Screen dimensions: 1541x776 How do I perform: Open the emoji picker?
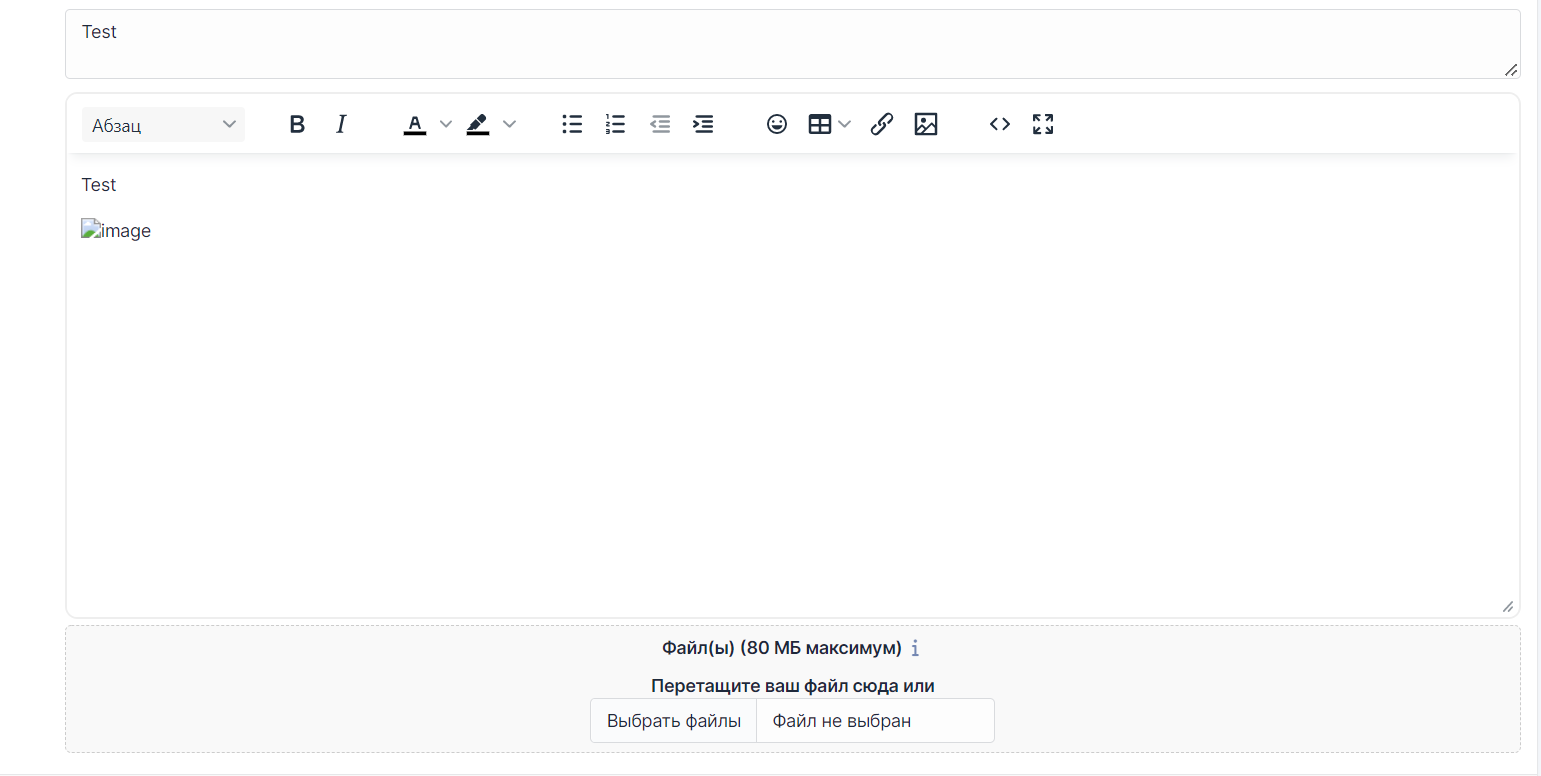tap(777, 124)
